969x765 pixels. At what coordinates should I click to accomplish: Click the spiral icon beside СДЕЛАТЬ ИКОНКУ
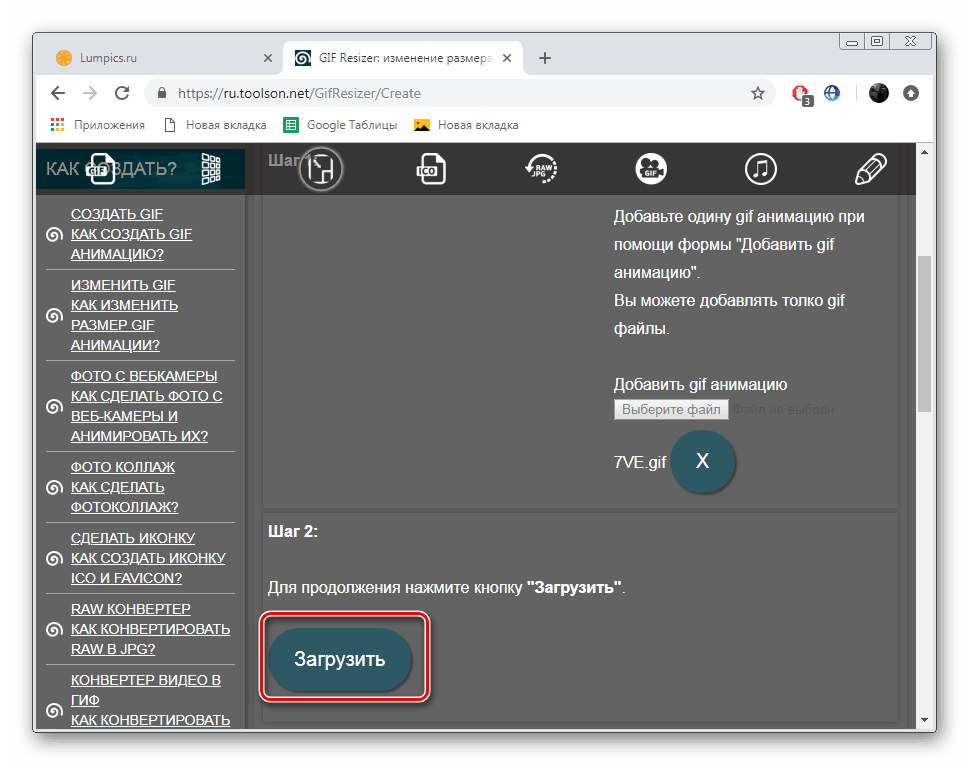point(54,559)
